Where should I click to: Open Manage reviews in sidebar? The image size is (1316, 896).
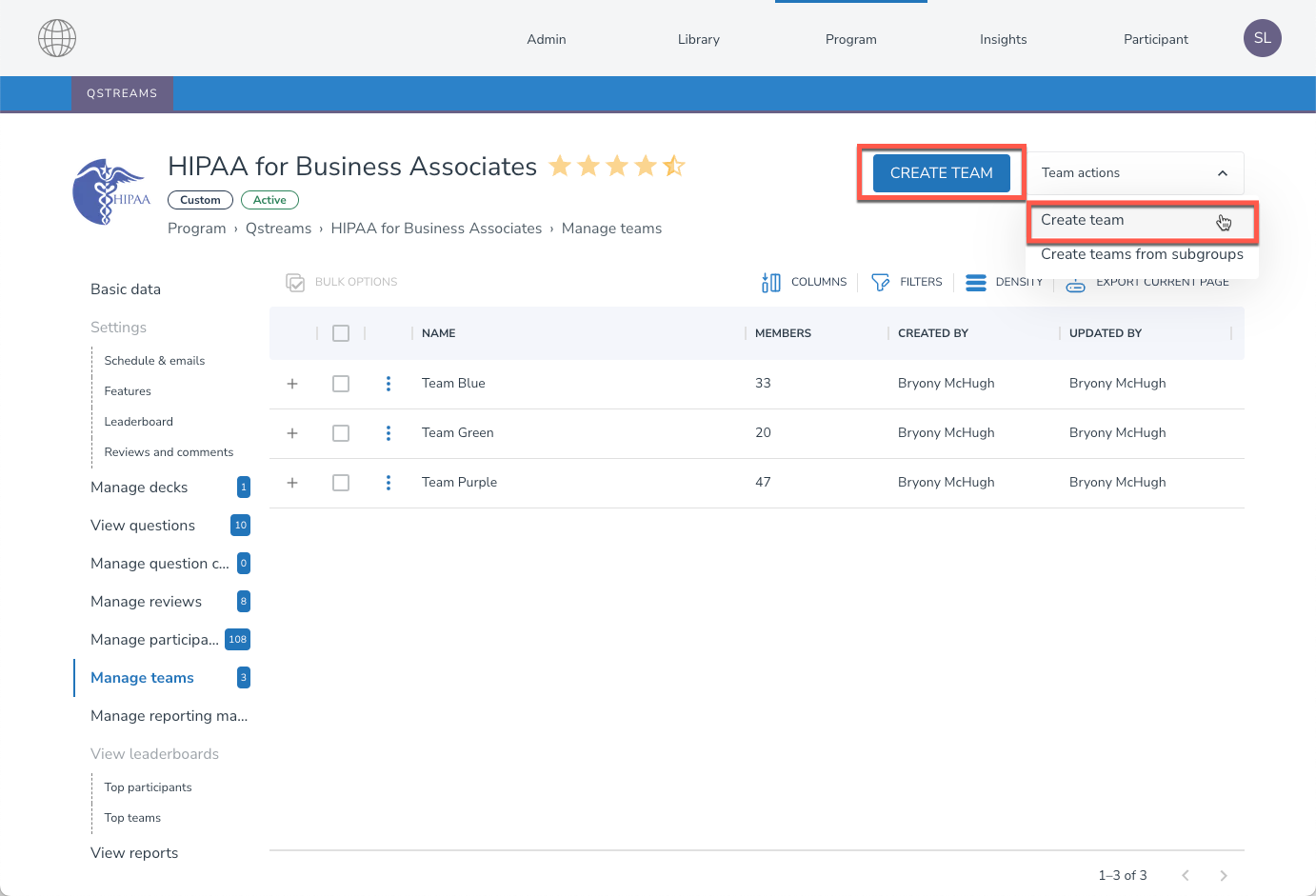click(146, 602)
